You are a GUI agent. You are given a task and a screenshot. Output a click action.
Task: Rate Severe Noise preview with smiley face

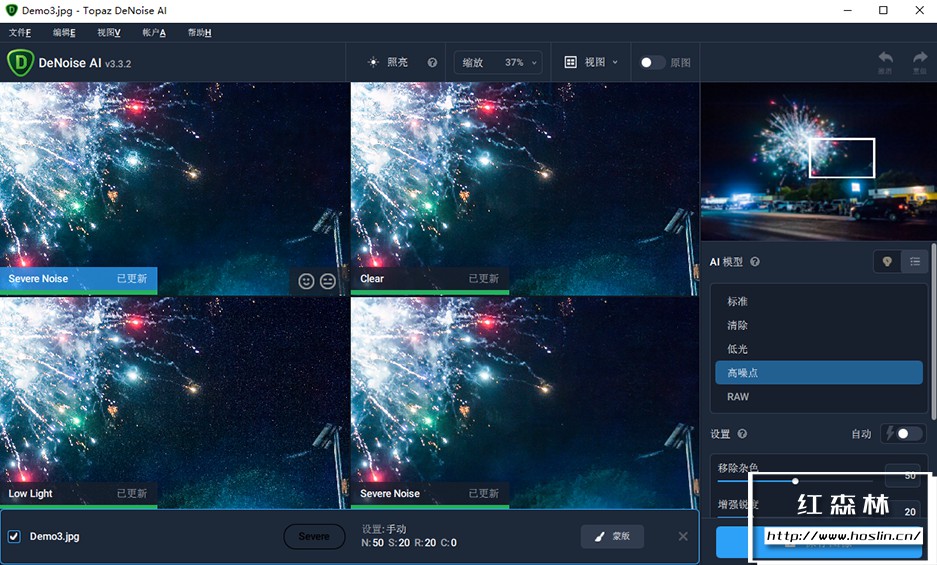pos(306,280)
